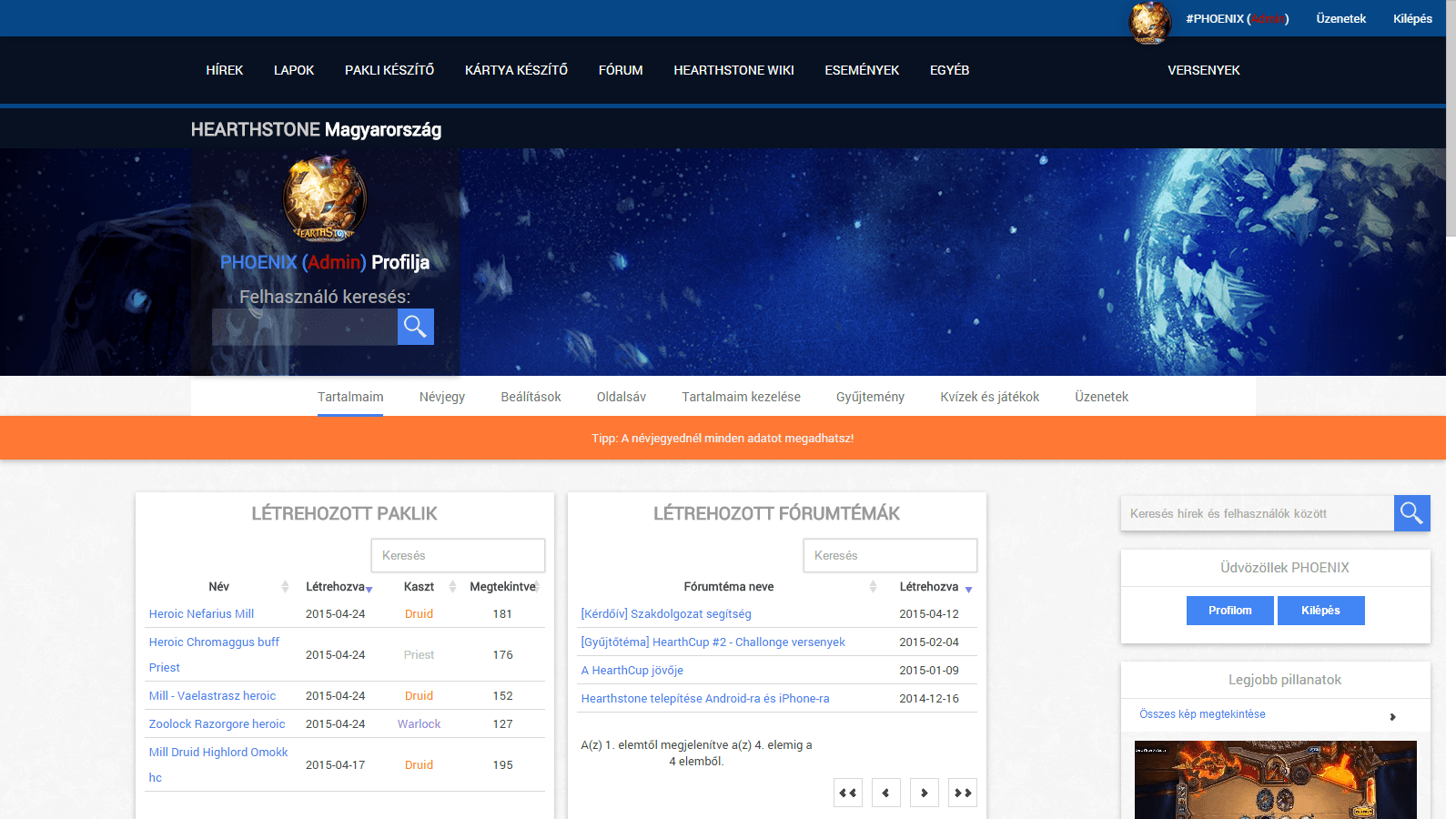This screenshot has width=1456, height=819.
Task: Click the orange Tipp notification banner
Action: (723, 438)
